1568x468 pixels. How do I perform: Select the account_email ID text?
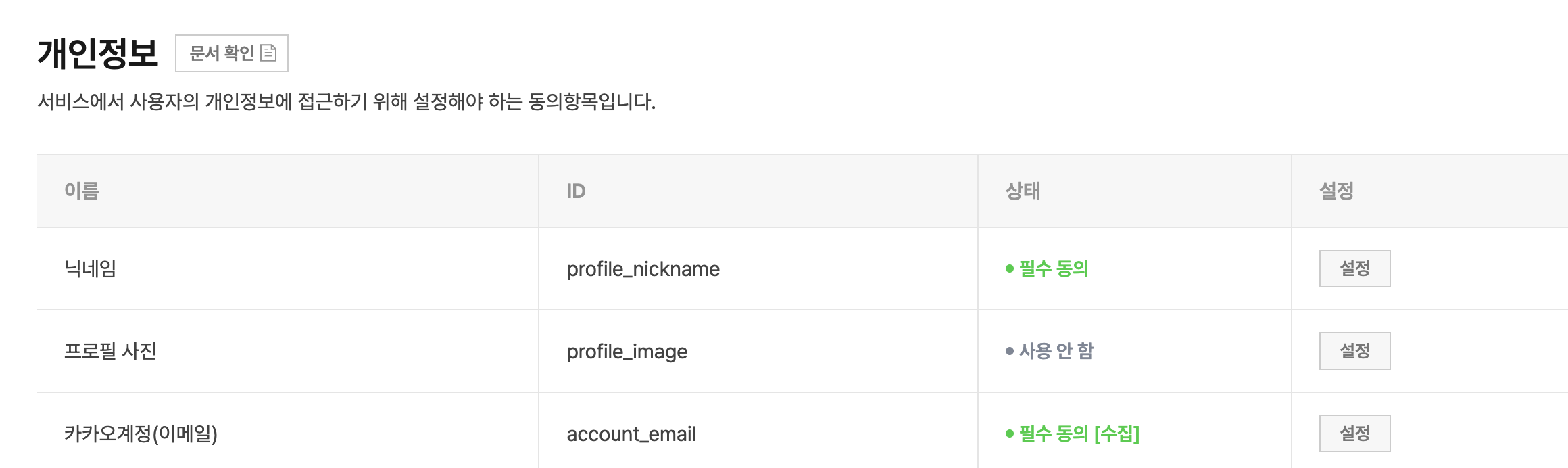coord(631,434)
